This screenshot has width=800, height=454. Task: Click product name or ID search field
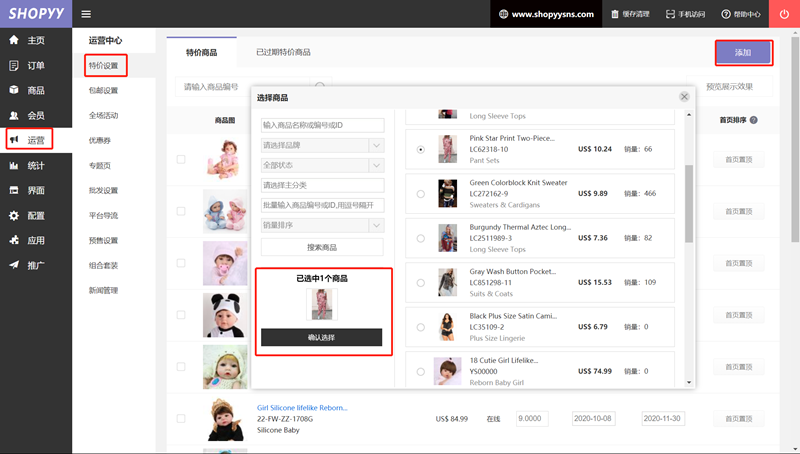322,125
